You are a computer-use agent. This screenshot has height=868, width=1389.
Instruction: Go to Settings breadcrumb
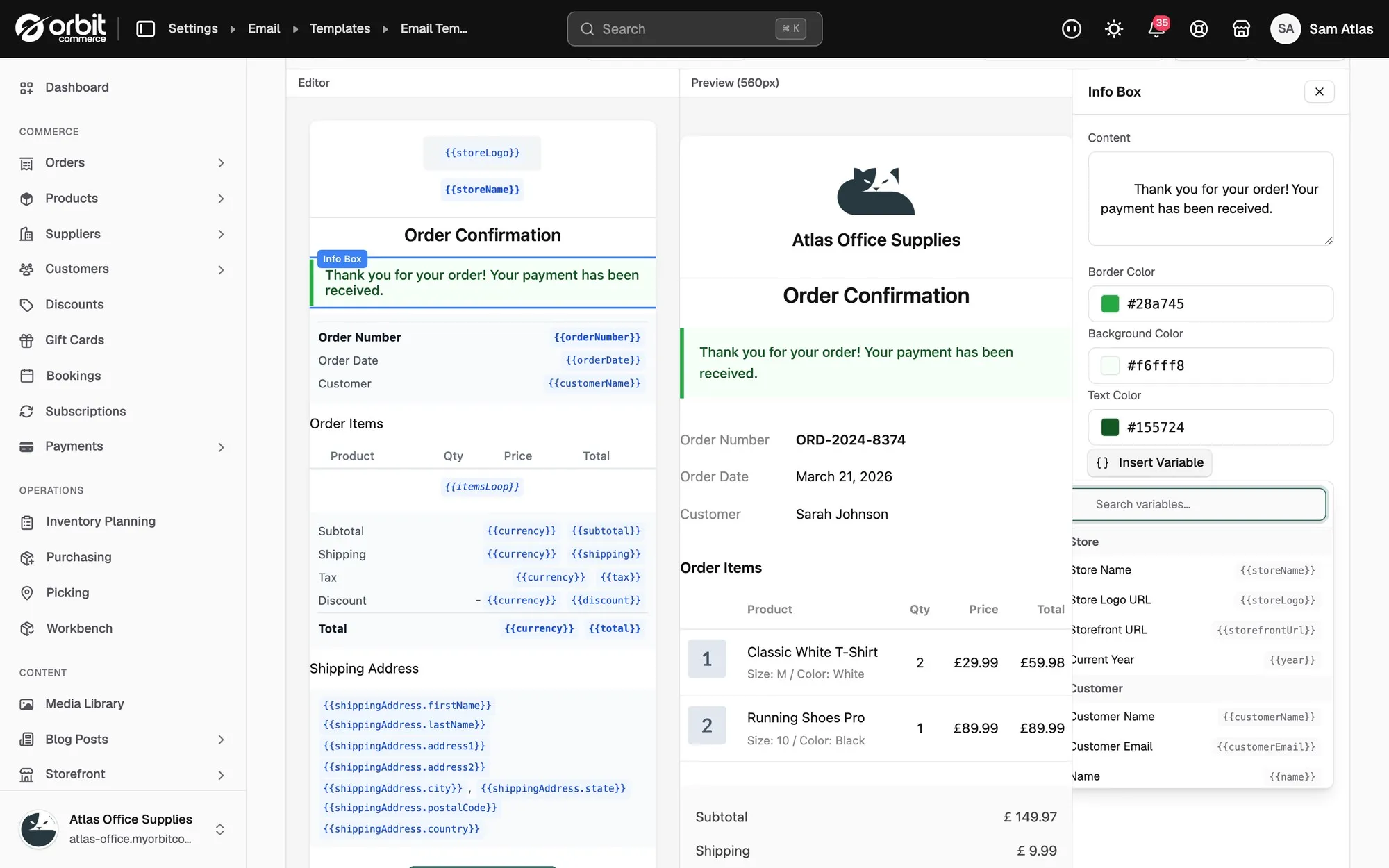pyautogui.click(x=193, y=28)
